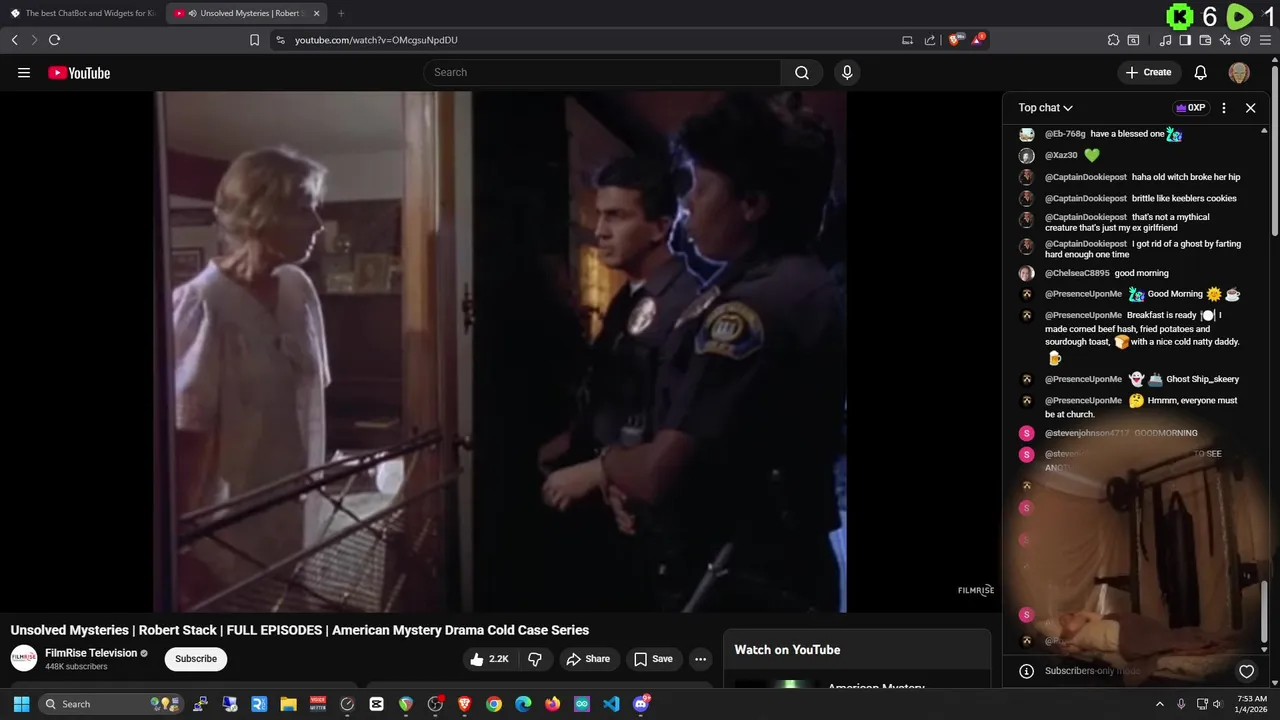Click the FilmRise channel avatar
This screenshot has height=720, width=1280.
24,659
